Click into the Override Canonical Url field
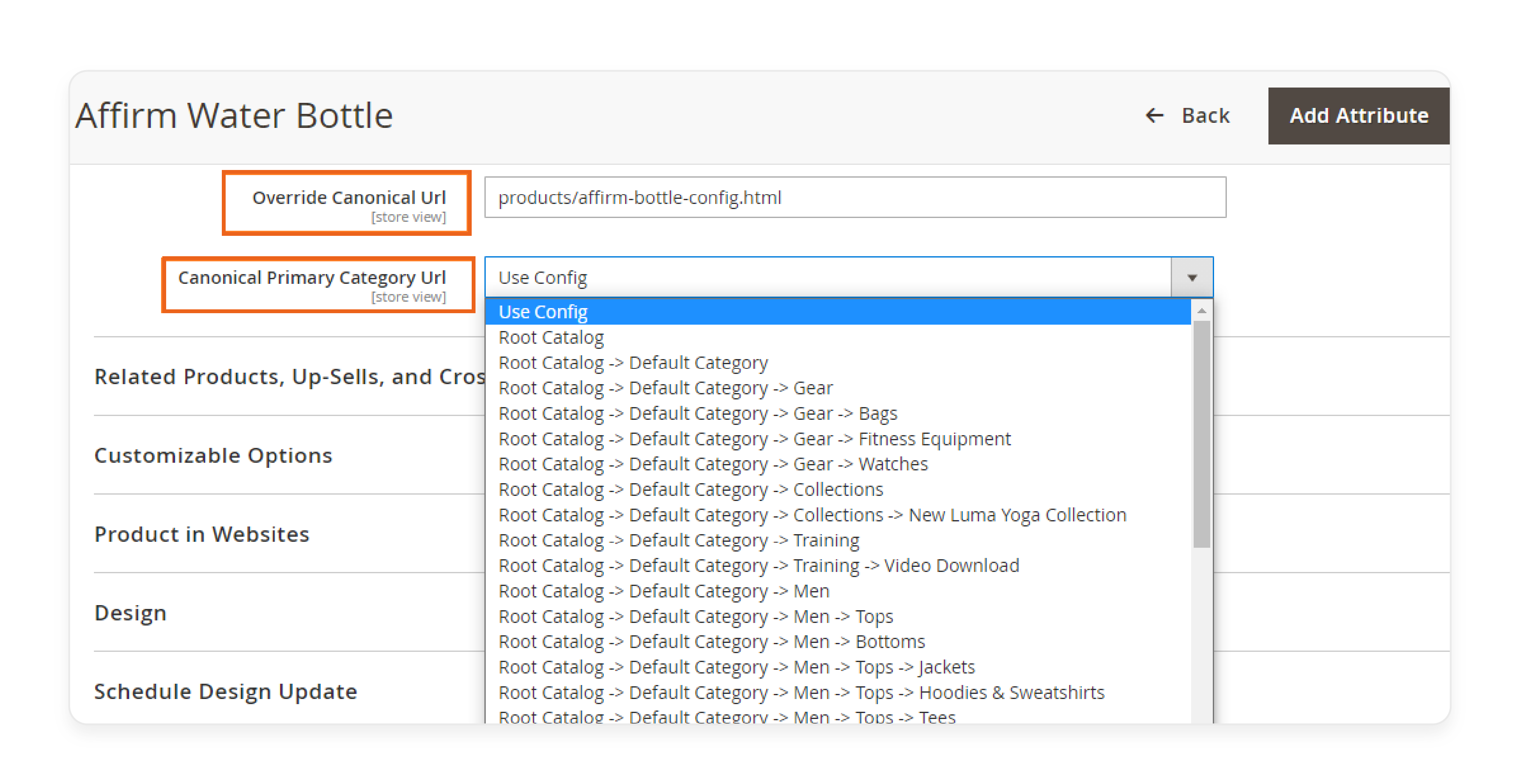This screenshot has height=784, width=1523. point(855,197)
